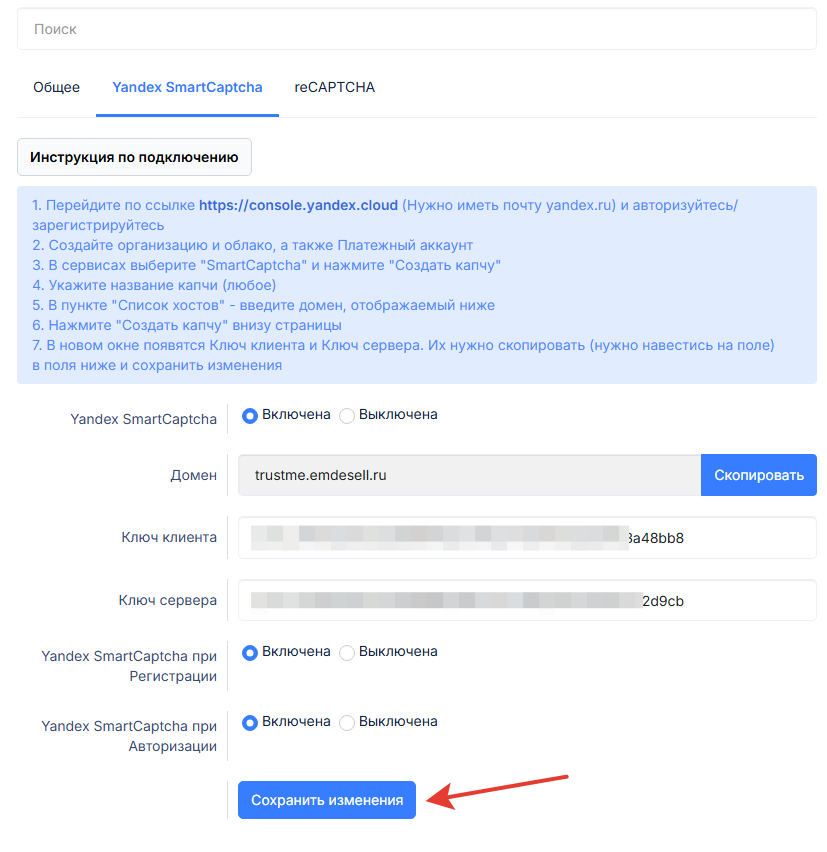The image size is (827, 852).
Task: Click the Ключ сервера label text
Action: click(x=168, y=601)
